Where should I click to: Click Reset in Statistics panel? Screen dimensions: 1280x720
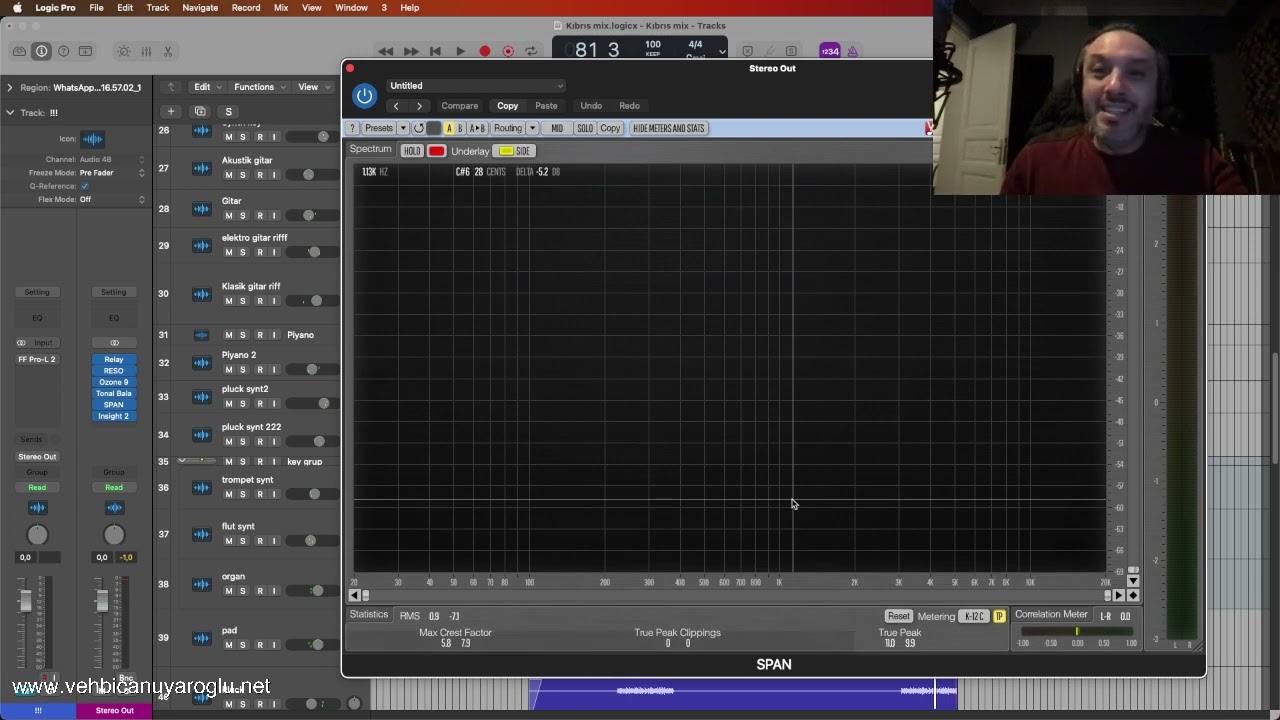898,616
